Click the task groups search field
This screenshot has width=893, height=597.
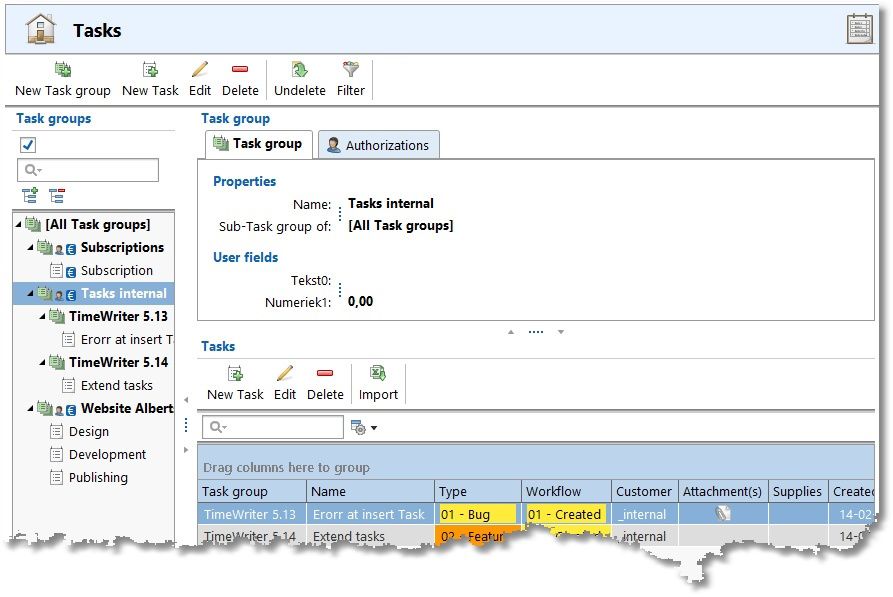click(x=88, y=170)
